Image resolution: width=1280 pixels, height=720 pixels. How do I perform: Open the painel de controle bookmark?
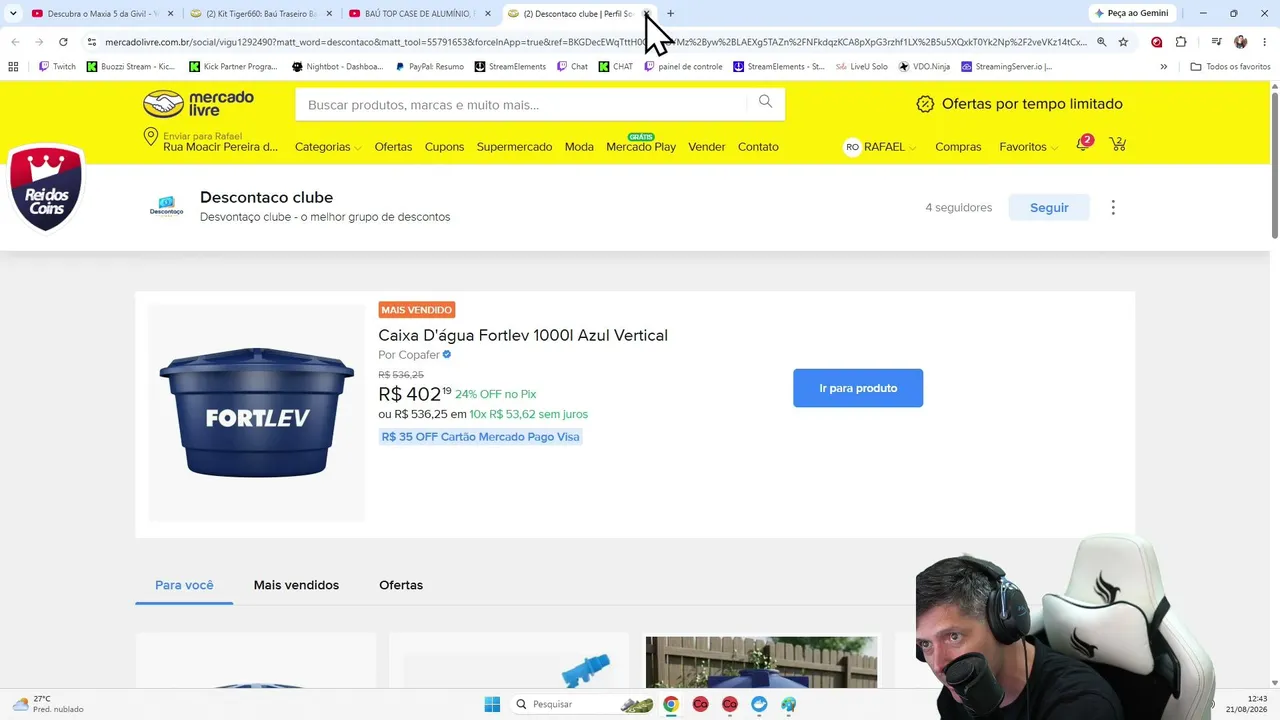683,67
